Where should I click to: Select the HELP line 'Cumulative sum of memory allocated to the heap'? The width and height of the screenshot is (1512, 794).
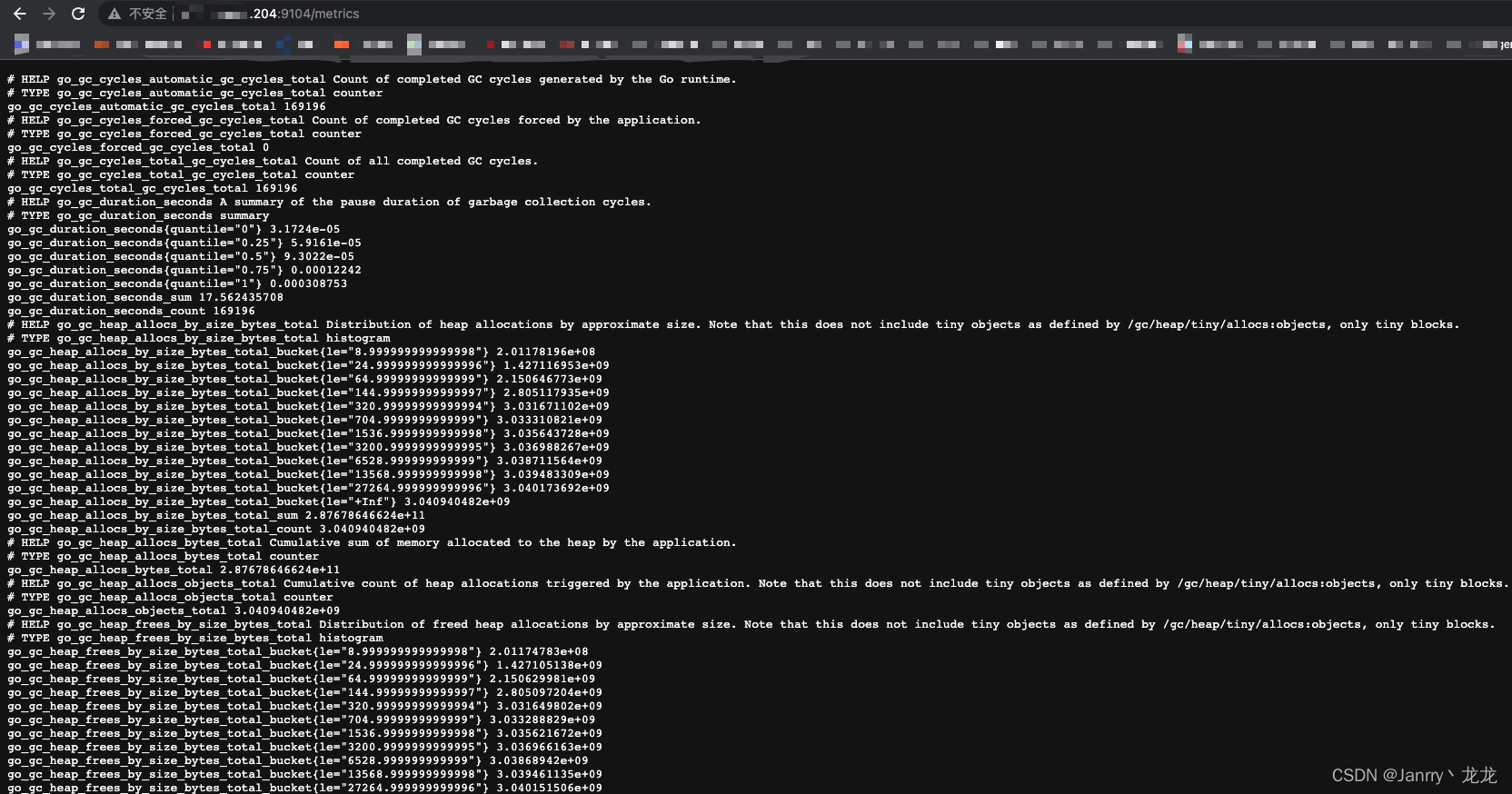pyautogui.click(x=372, y=543)
